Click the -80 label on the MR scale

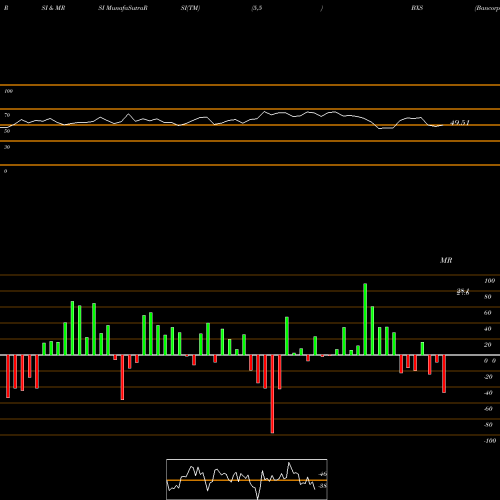tap(488, 425)
